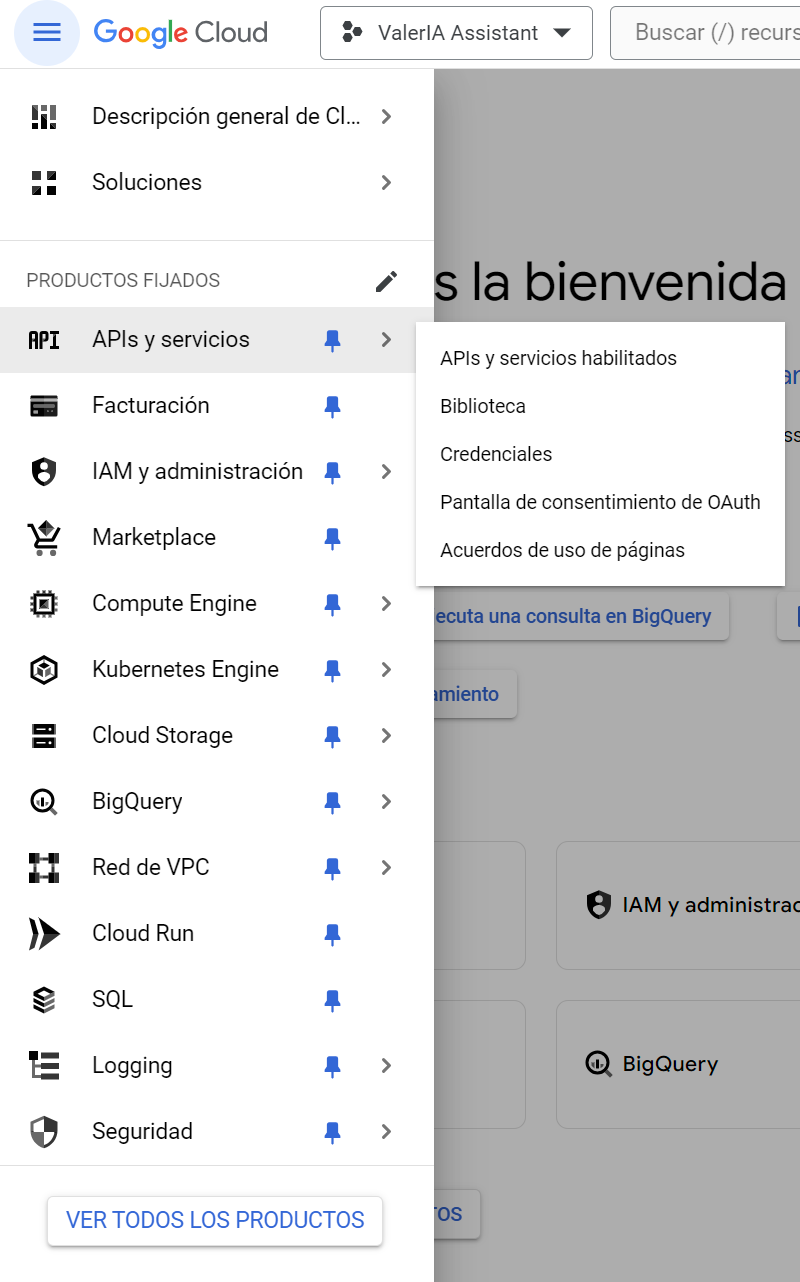The image size is (800, 1282).
Task: Open Soluciones from the menu
Action: (x=217, y=183)
